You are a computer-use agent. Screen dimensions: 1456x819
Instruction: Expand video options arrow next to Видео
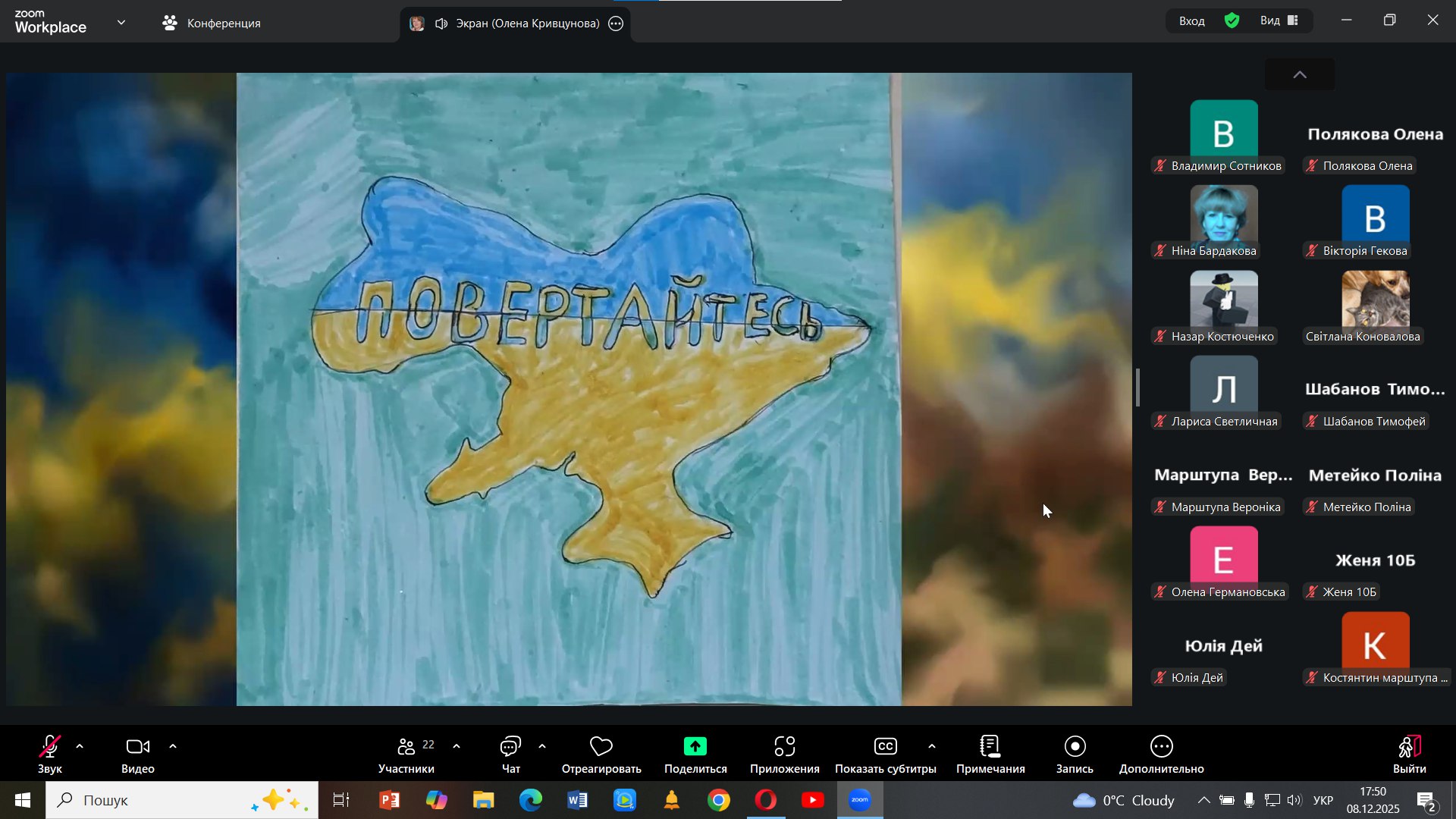pos(173,747)
